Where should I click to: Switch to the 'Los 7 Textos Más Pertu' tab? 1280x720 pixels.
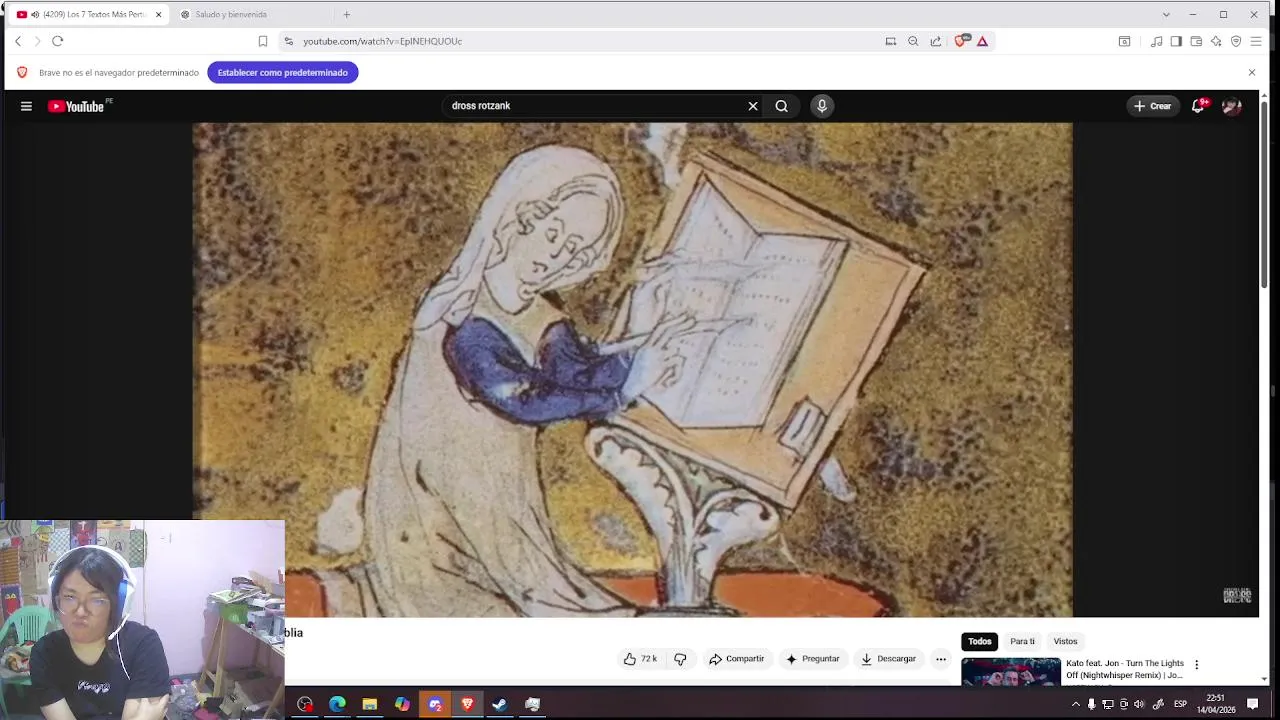[88, 14]
